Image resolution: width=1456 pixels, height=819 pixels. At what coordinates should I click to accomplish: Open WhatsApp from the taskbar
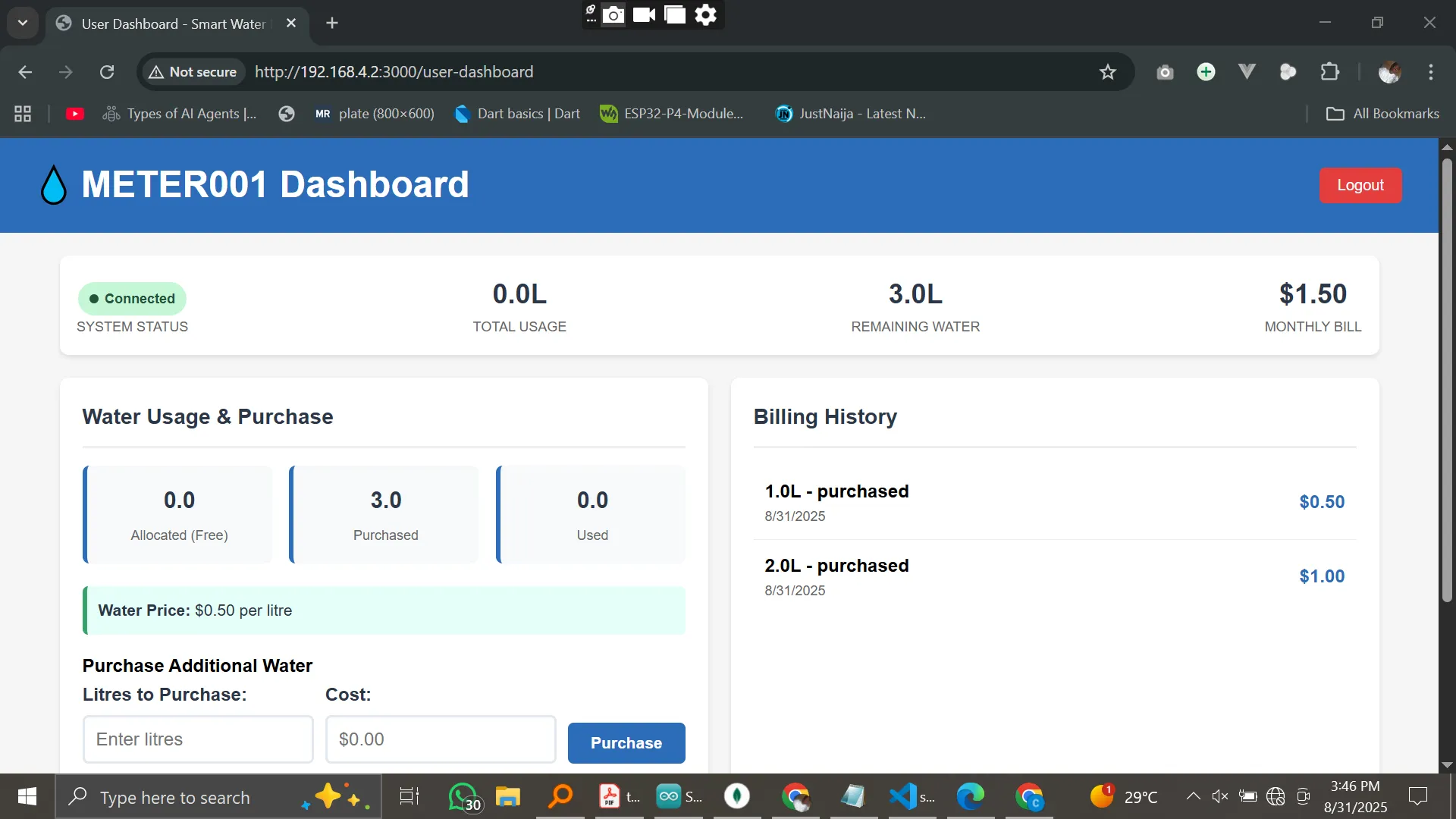pos(463,797)
